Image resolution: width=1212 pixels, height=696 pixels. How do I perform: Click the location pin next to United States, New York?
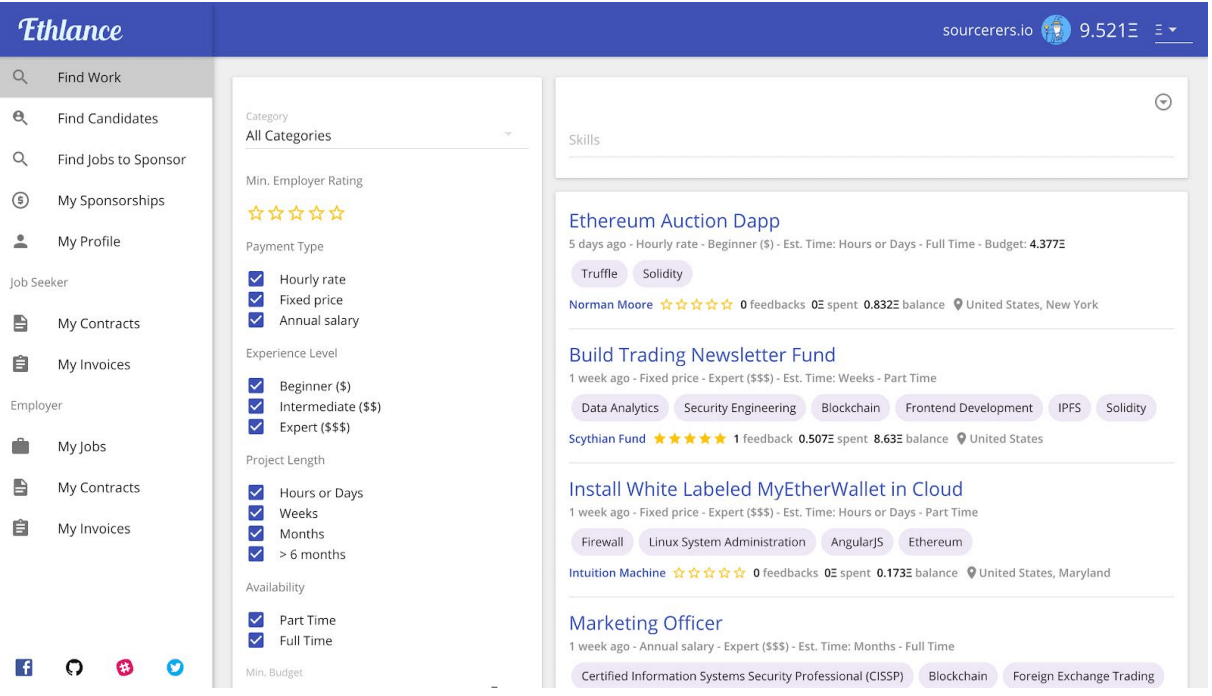pos(958,305)
